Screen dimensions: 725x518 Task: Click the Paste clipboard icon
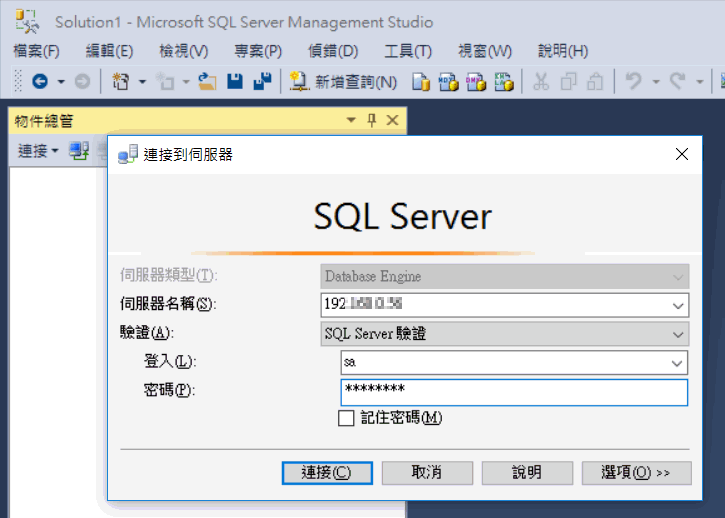pos(595,82)
